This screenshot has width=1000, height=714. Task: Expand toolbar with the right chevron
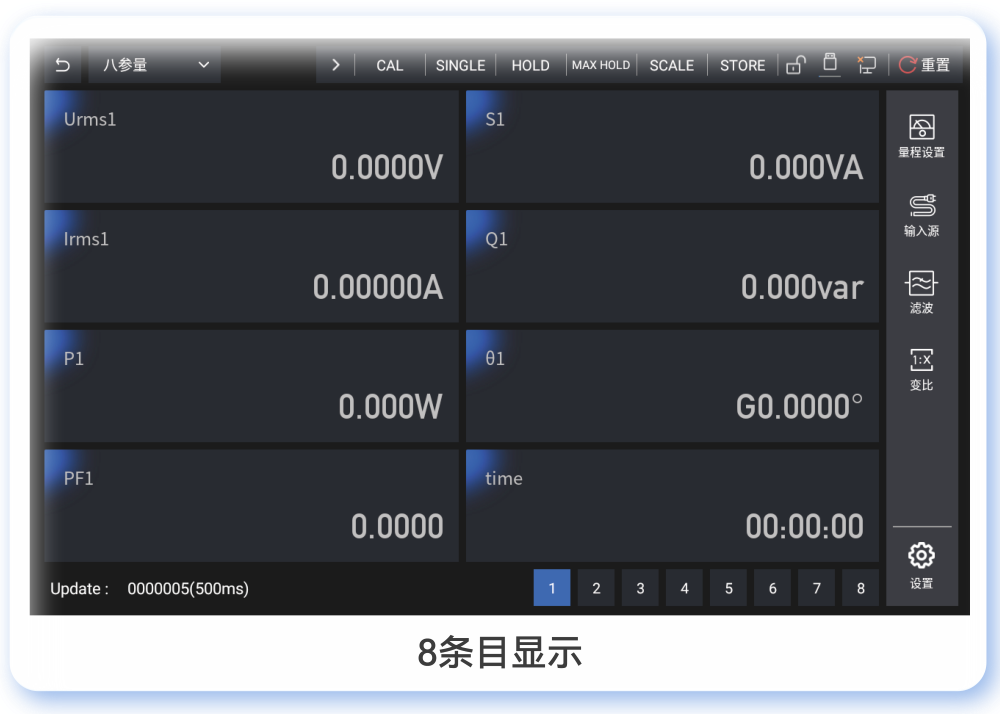coord(335,65)
